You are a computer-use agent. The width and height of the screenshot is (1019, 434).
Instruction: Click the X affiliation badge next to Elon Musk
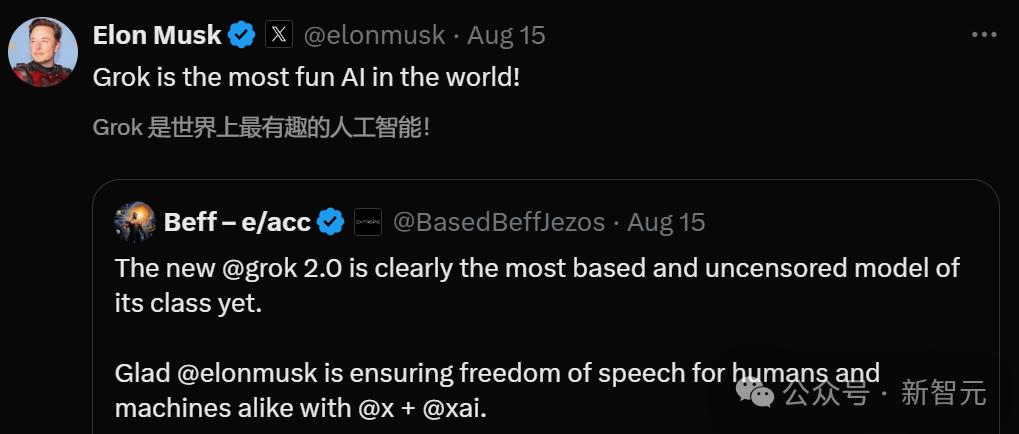tap(279, 36)
